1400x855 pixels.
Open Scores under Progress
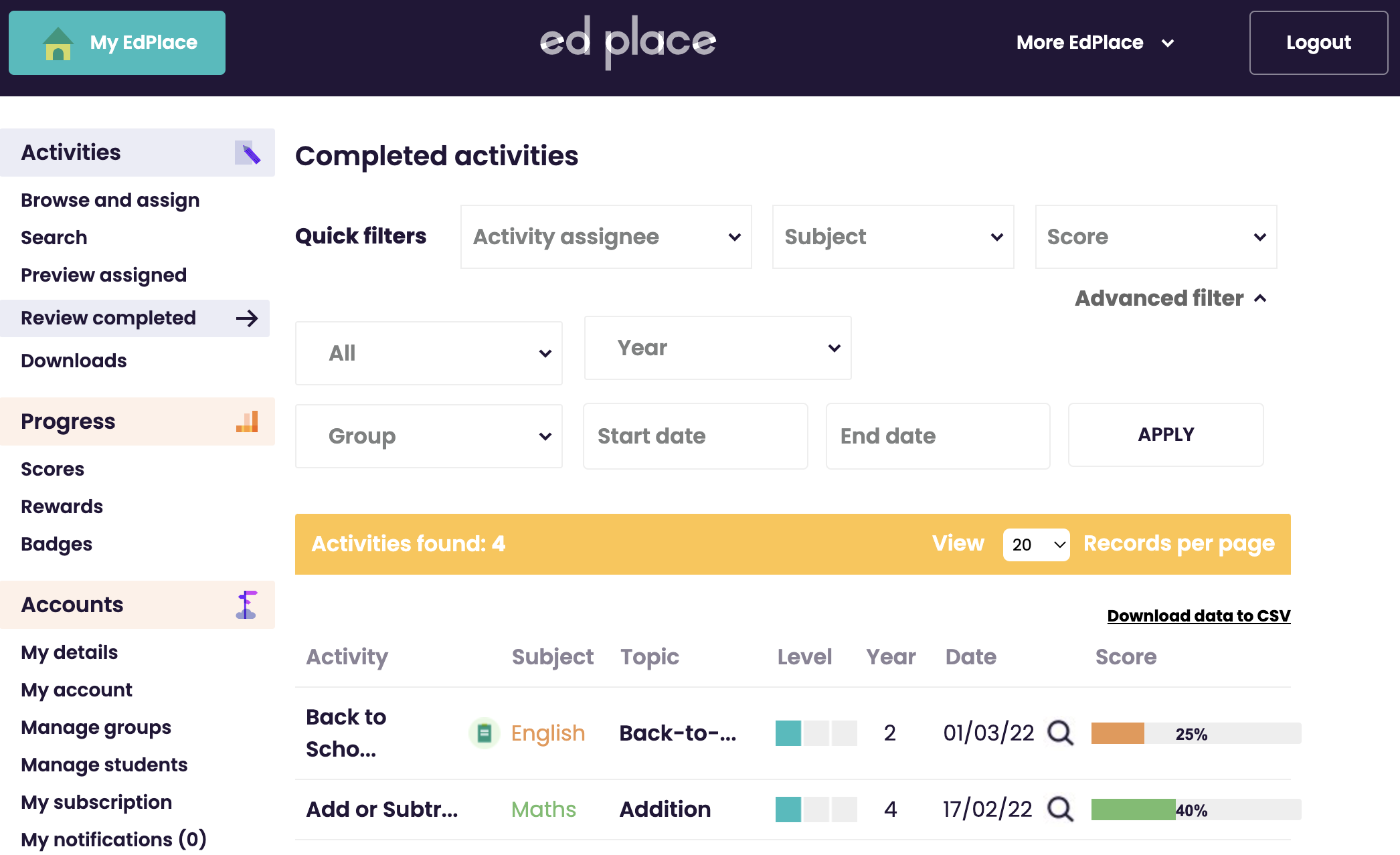coord(52,470)
